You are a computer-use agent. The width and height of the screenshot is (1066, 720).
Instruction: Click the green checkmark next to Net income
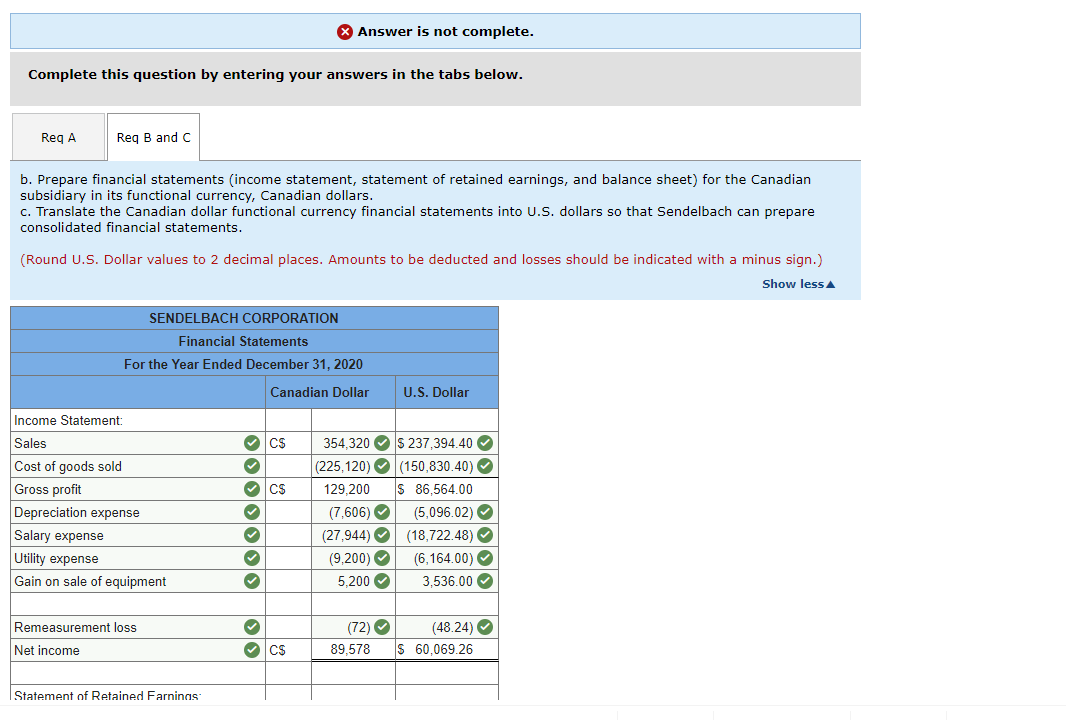point(251,650)
